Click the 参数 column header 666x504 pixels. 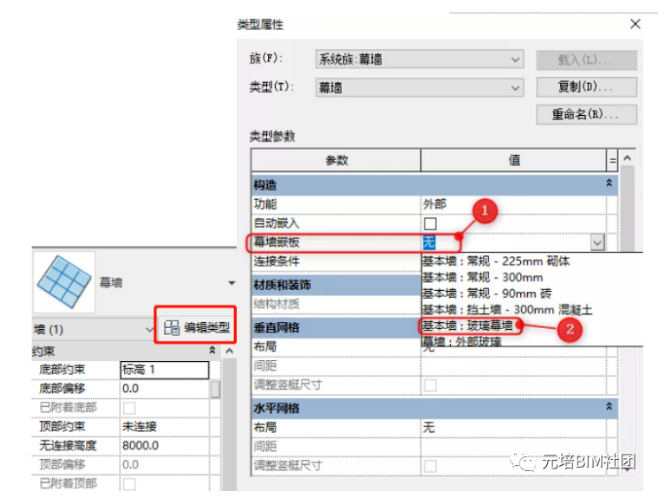(x=336, y=160)
